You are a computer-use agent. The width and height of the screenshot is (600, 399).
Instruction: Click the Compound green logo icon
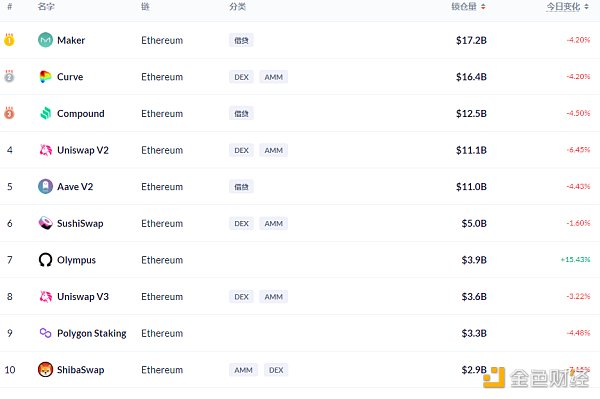[x=45, y=113]
